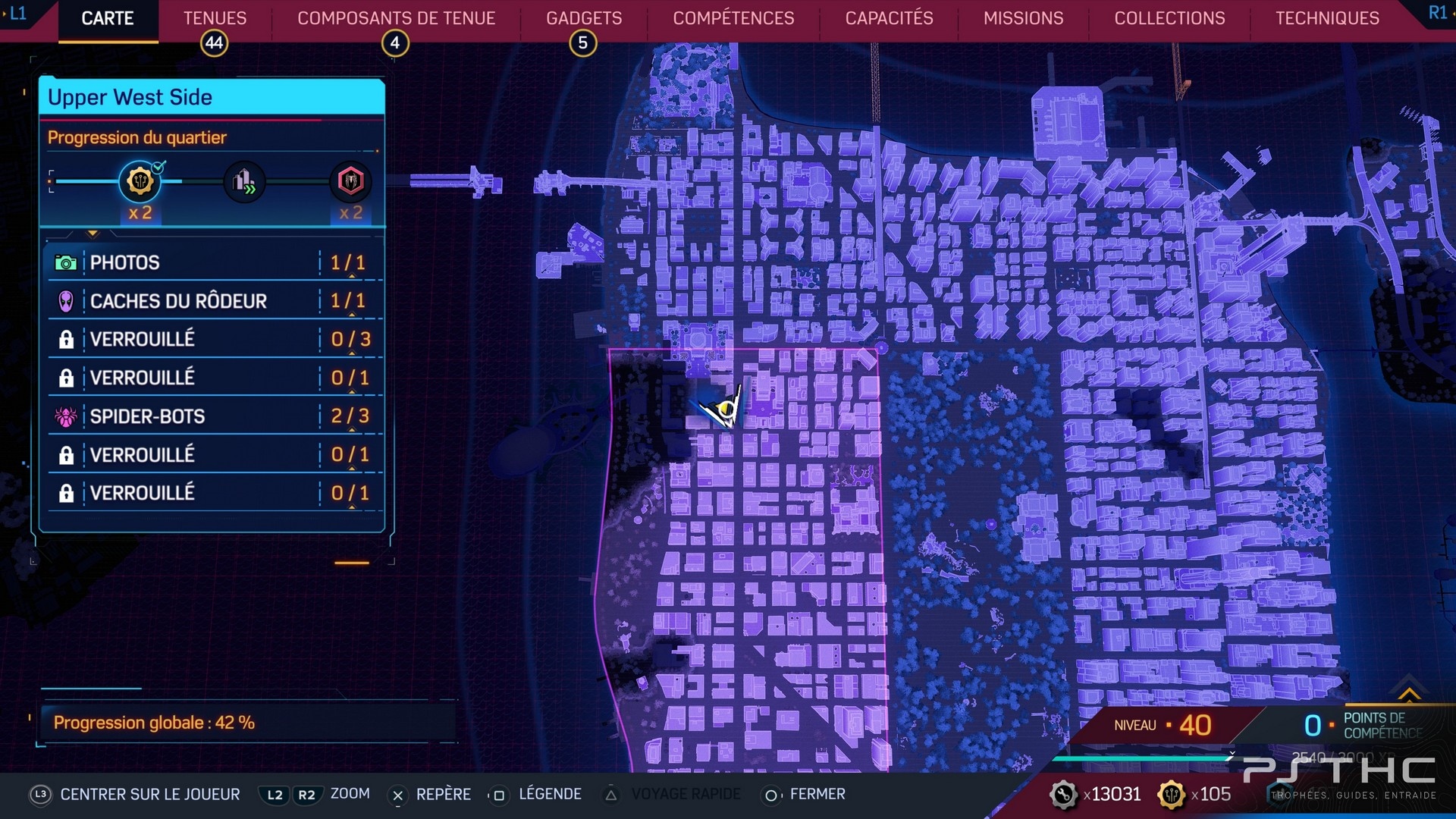
Task: Click the Progression du quartier label
Action: pos(137,137)
